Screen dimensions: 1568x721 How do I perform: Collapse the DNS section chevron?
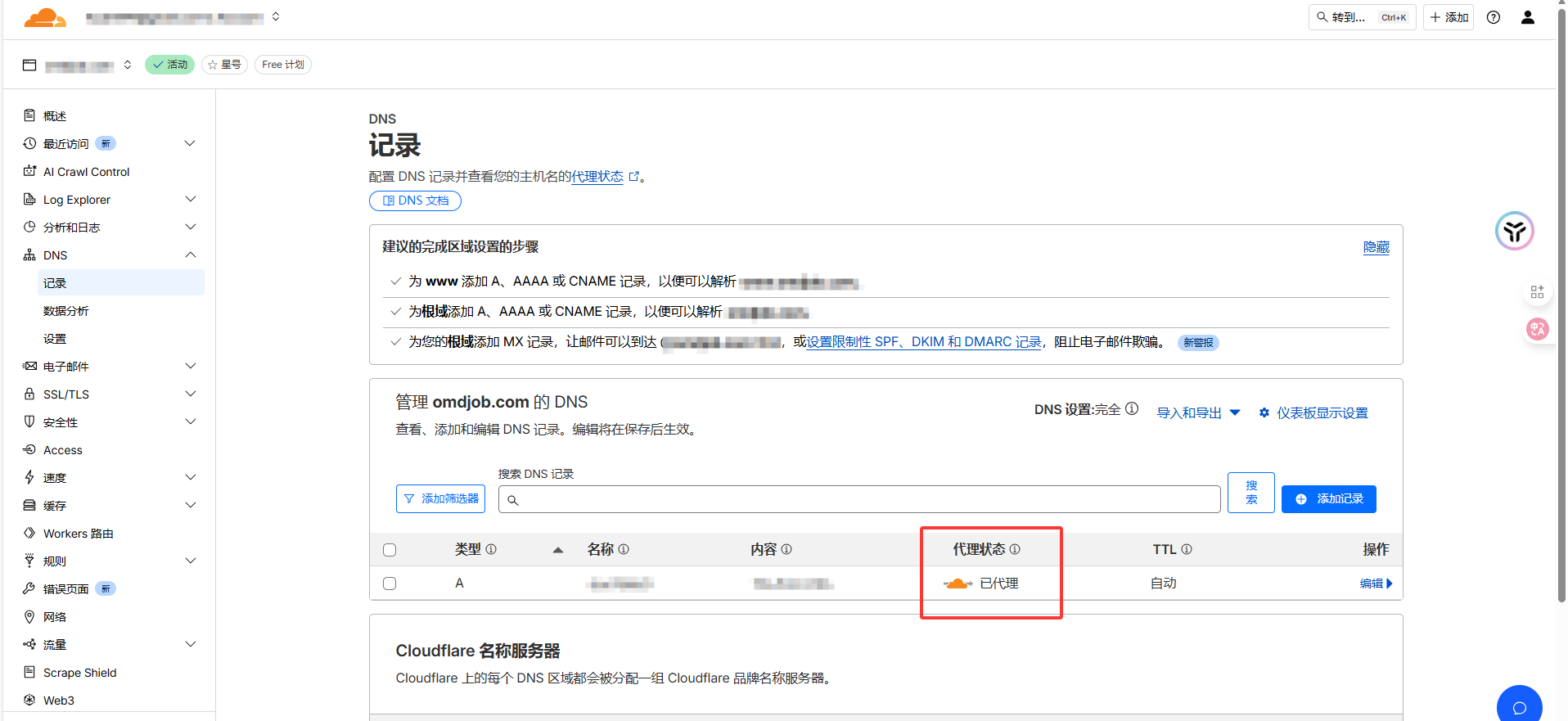(x=191, y=255)
